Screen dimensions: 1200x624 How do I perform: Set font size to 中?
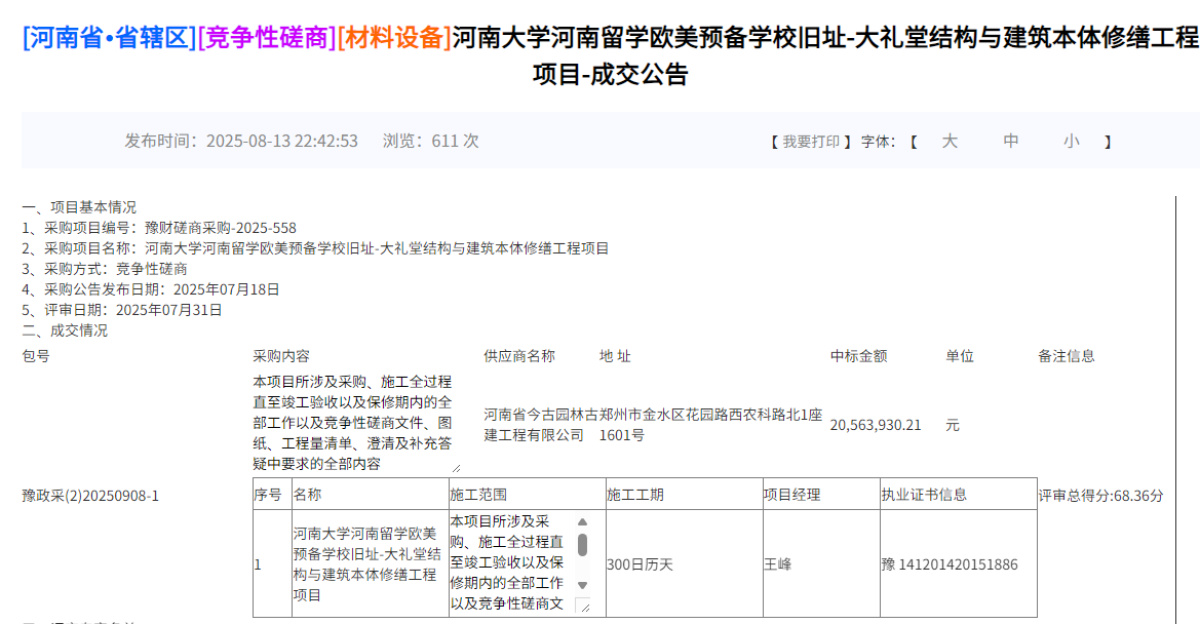point(1011,142)
